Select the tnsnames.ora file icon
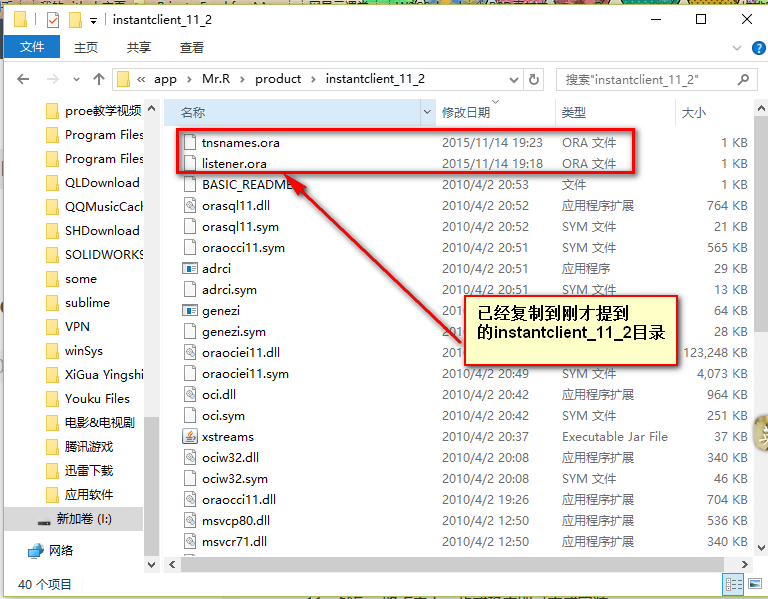The width and height of the screenshot is (768, 599). (x=190, y=143)
